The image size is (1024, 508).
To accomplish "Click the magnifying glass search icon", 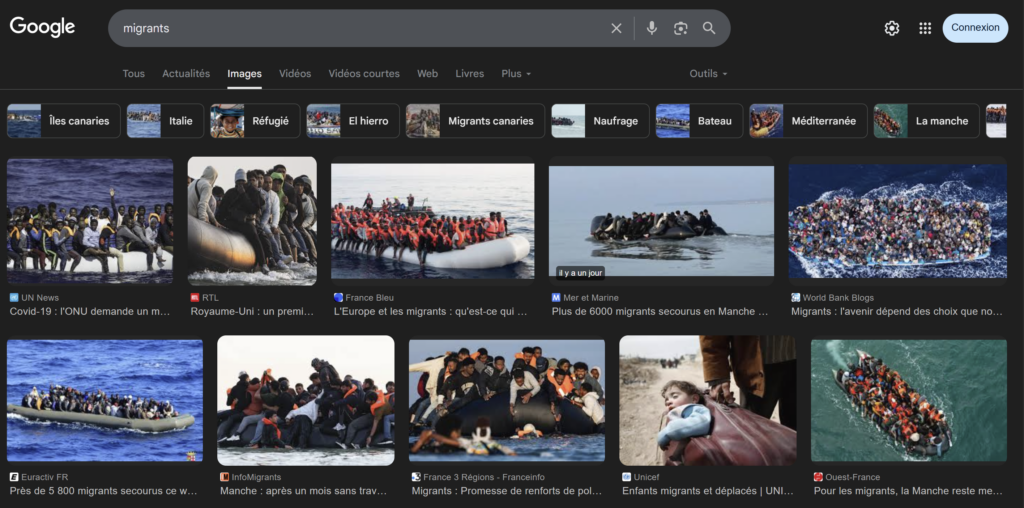I will click(709, 28).
